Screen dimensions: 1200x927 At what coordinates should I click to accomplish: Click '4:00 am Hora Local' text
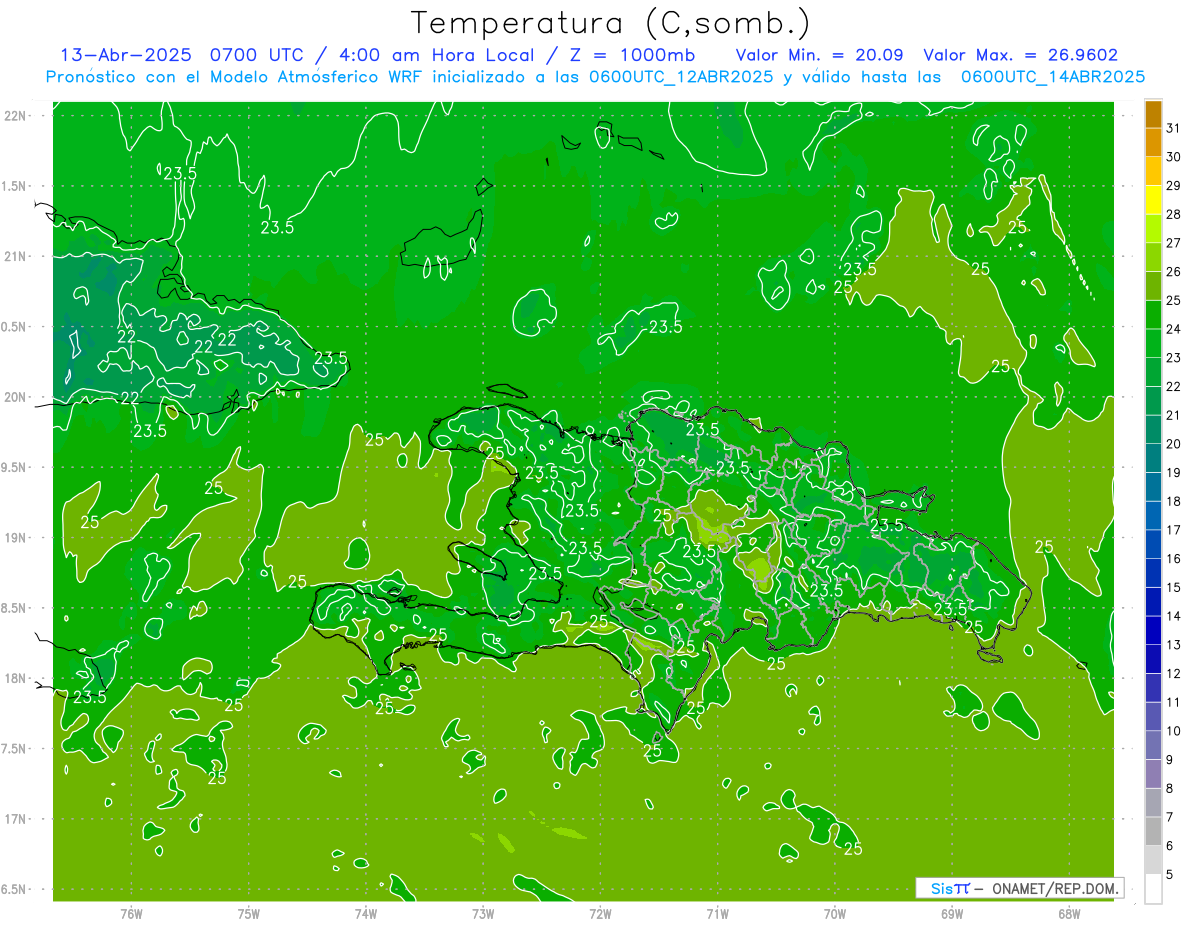432,55
